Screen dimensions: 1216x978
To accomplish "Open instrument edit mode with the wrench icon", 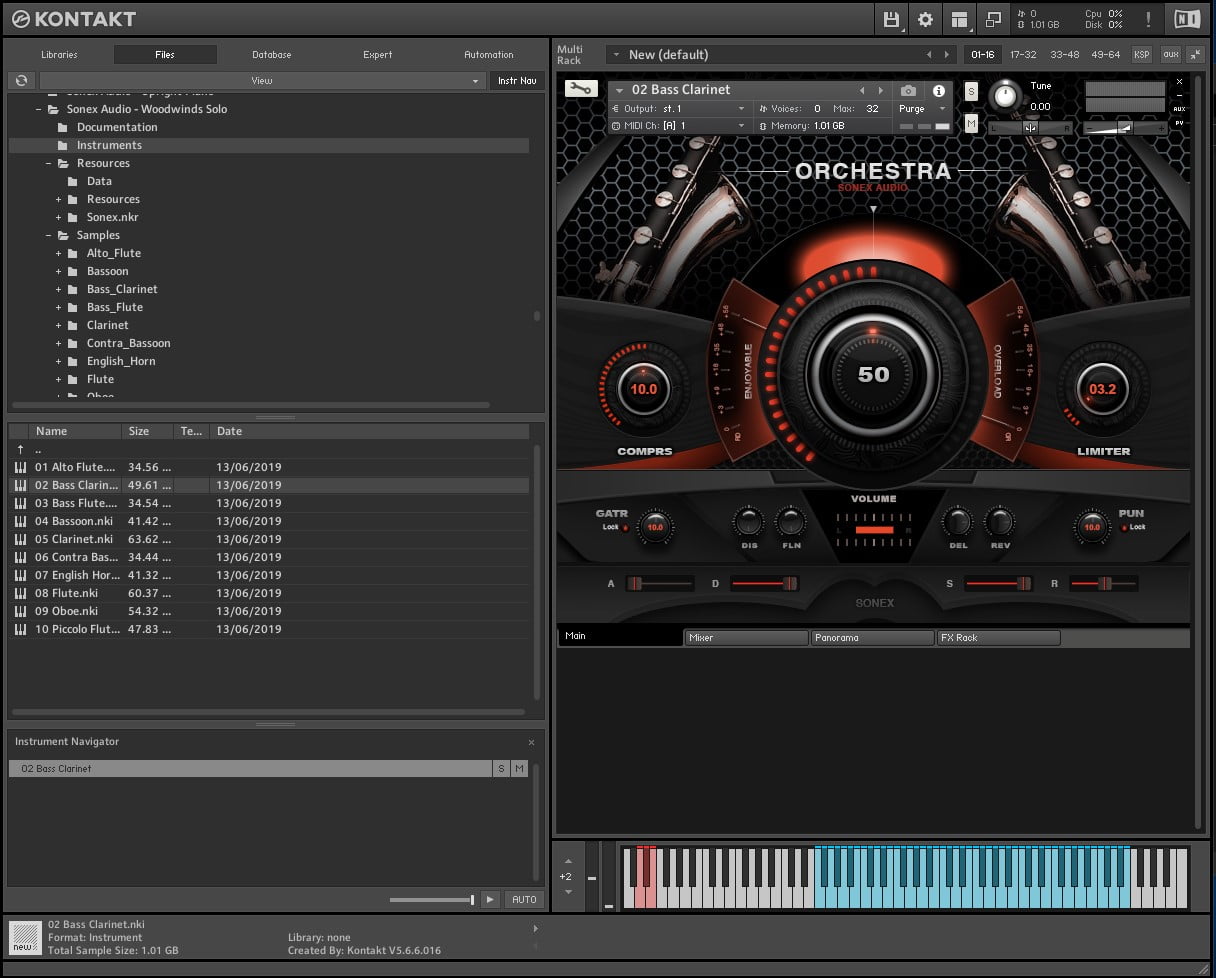I will 580,89.
